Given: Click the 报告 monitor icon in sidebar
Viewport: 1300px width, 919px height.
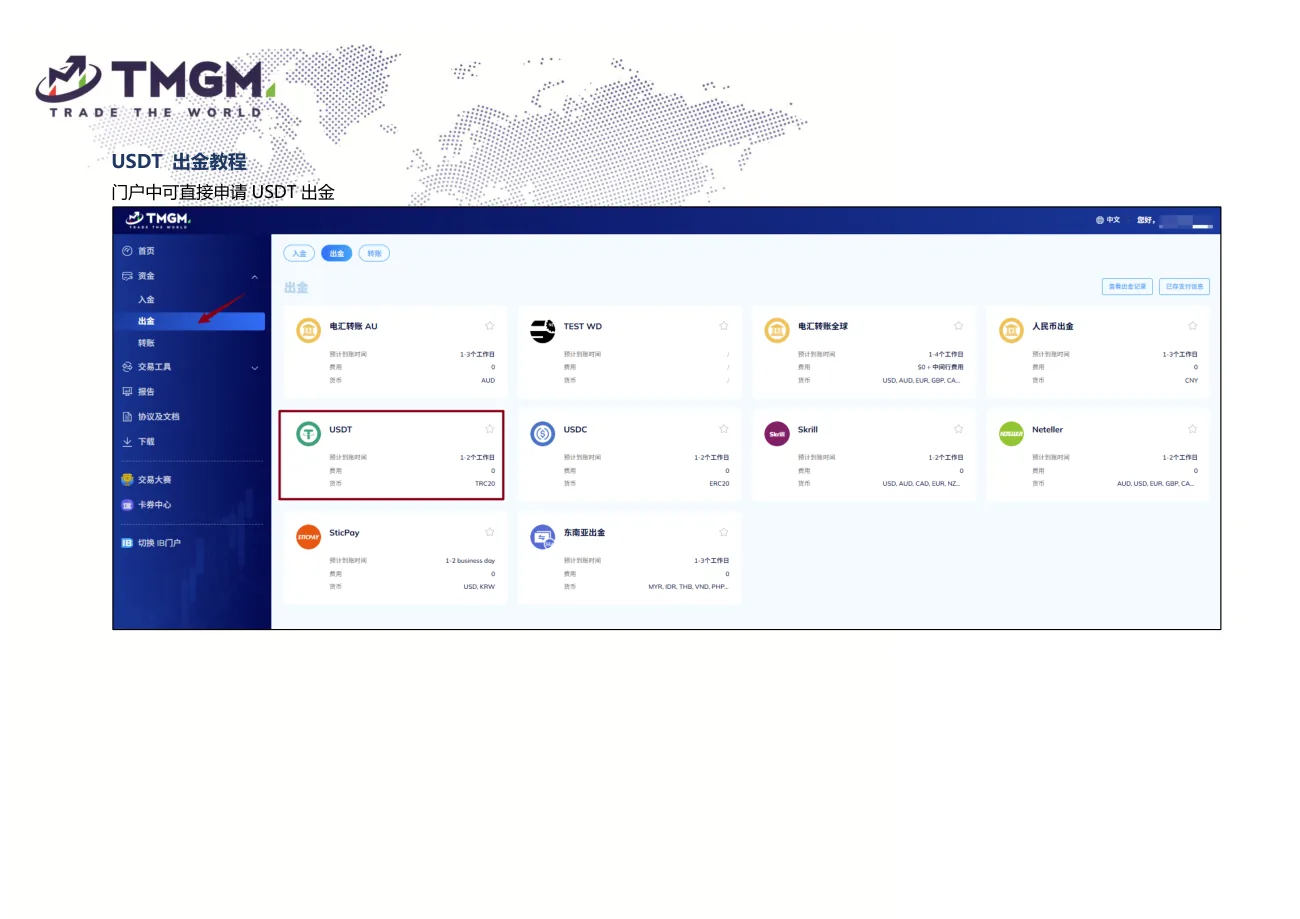Looking at the screenshot, I should coord(127,392).
